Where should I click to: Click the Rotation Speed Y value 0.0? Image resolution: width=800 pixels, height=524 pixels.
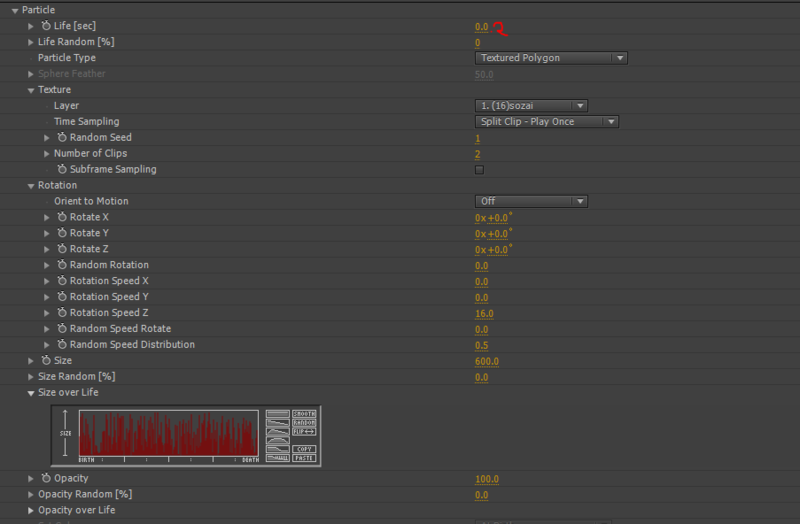481,297
